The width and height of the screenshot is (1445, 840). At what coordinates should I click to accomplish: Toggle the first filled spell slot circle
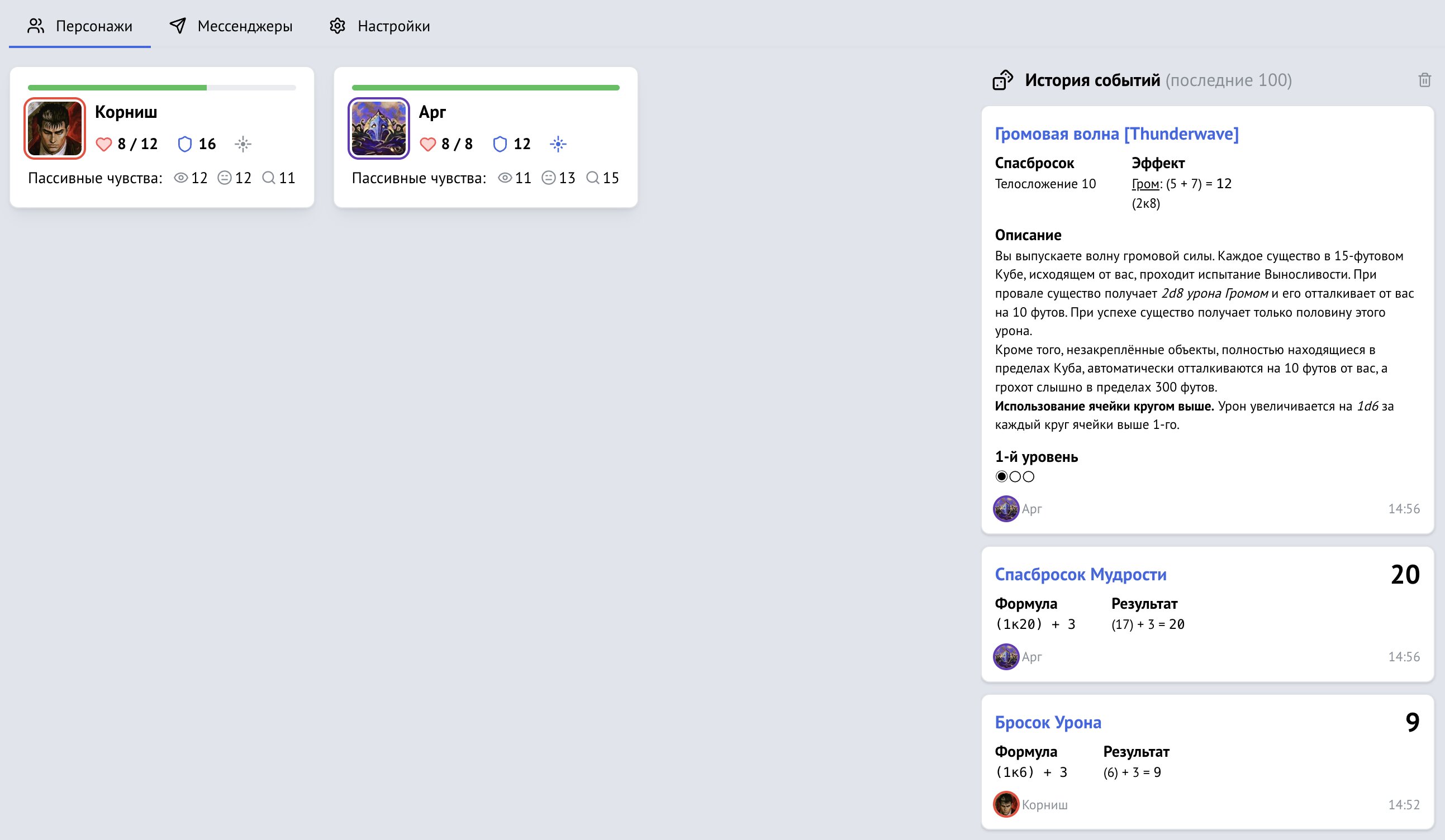1001,476
